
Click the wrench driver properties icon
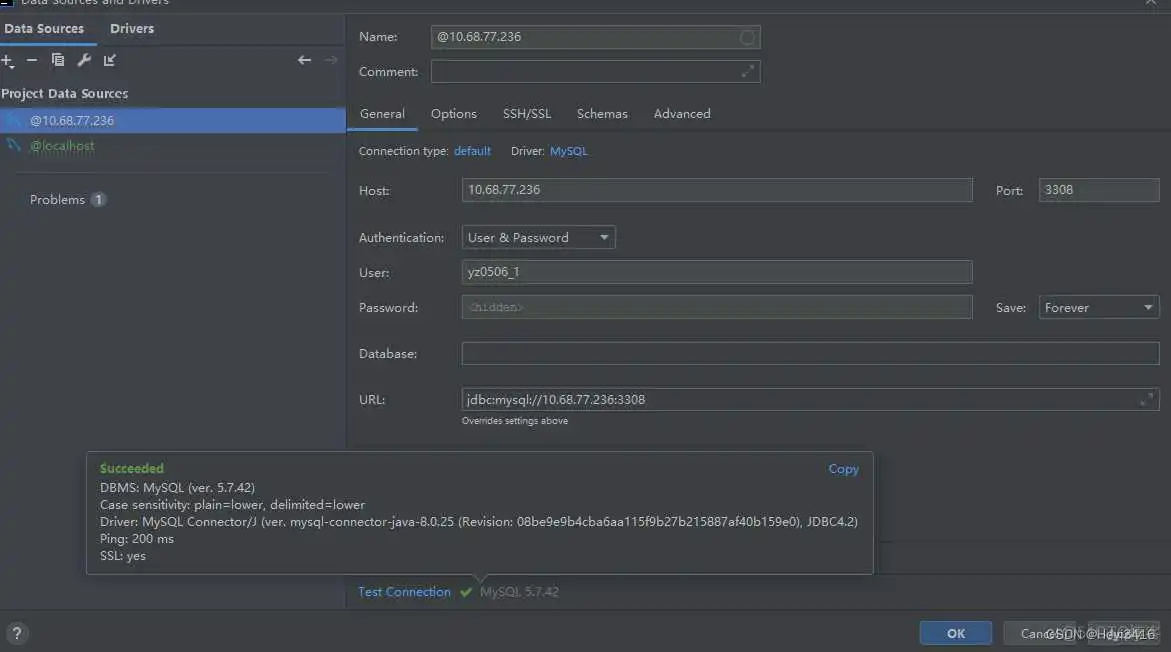click(x=84, y=60)
